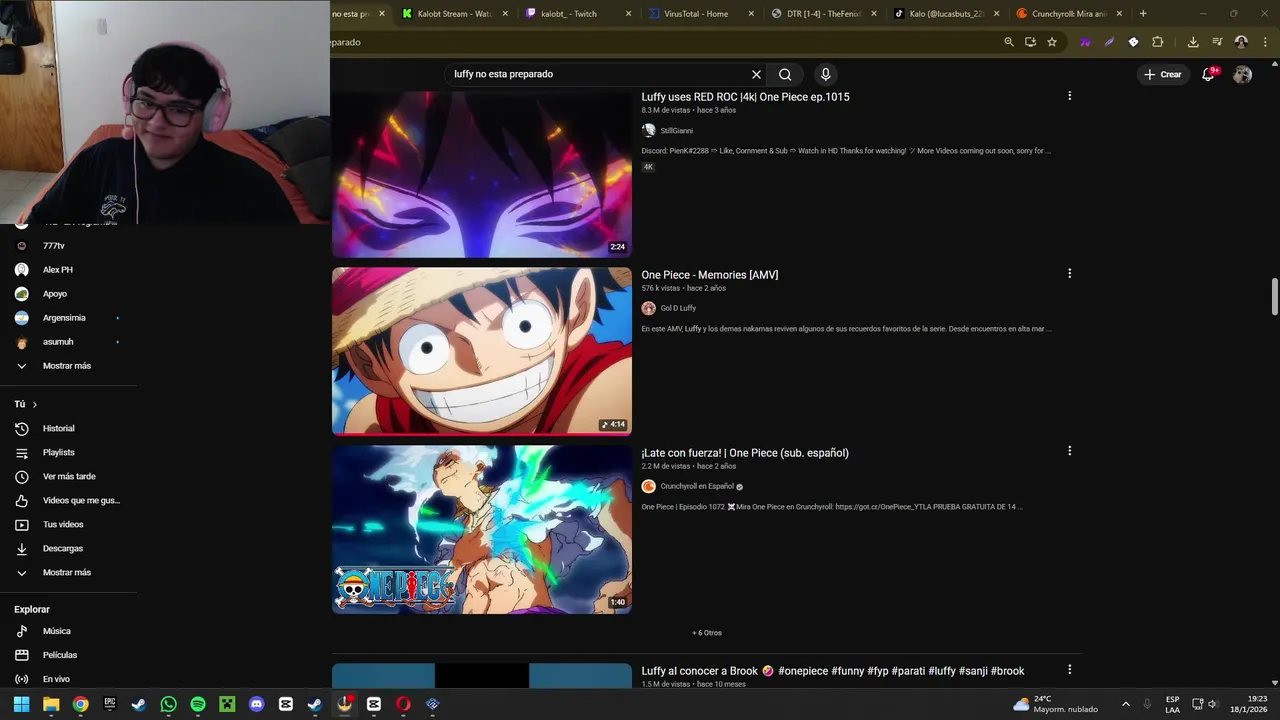Open Crunchyroll en Español channel

(697, 486)
